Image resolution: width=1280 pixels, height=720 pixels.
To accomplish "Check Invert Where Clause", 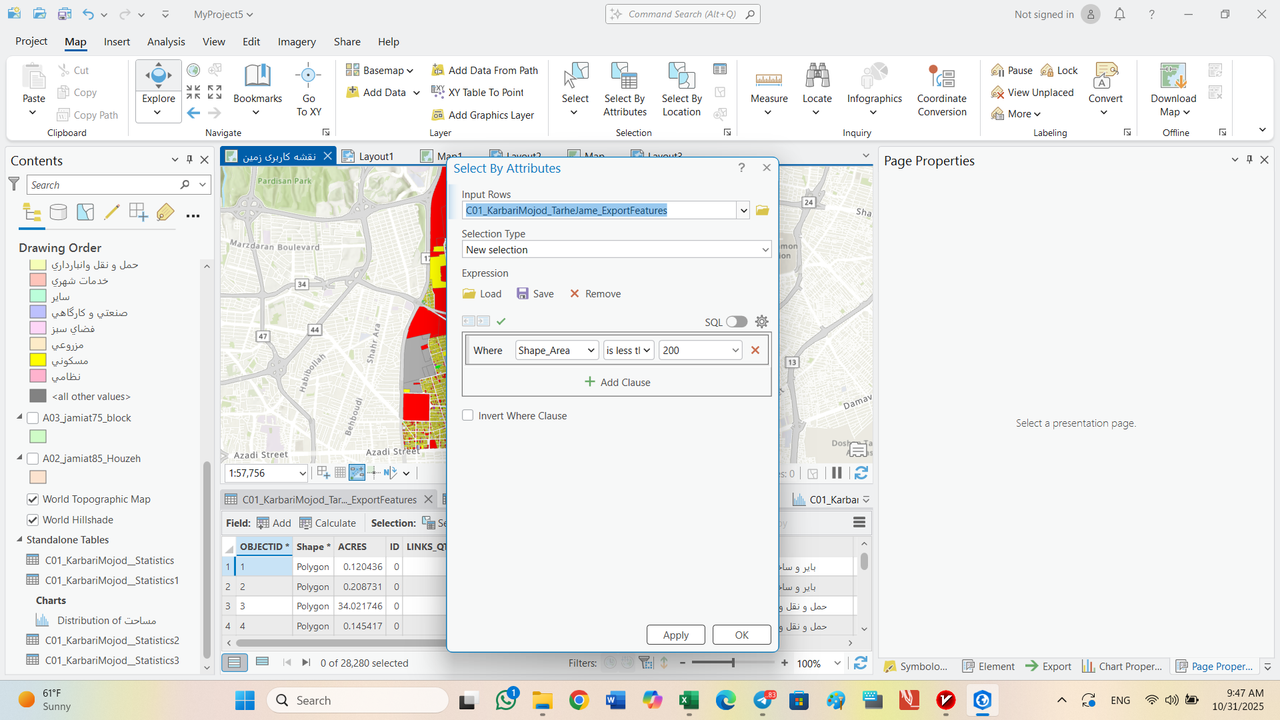I will click(x=468, y=416).
